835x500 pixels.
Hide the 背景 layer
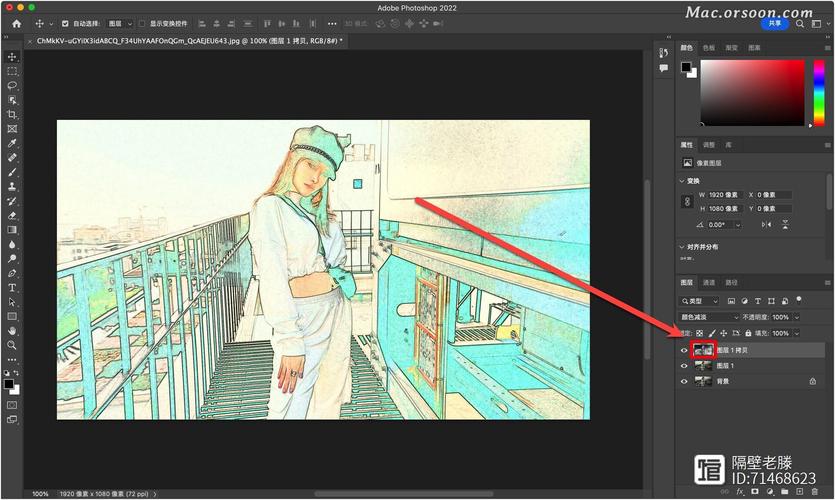coord(684,381)
